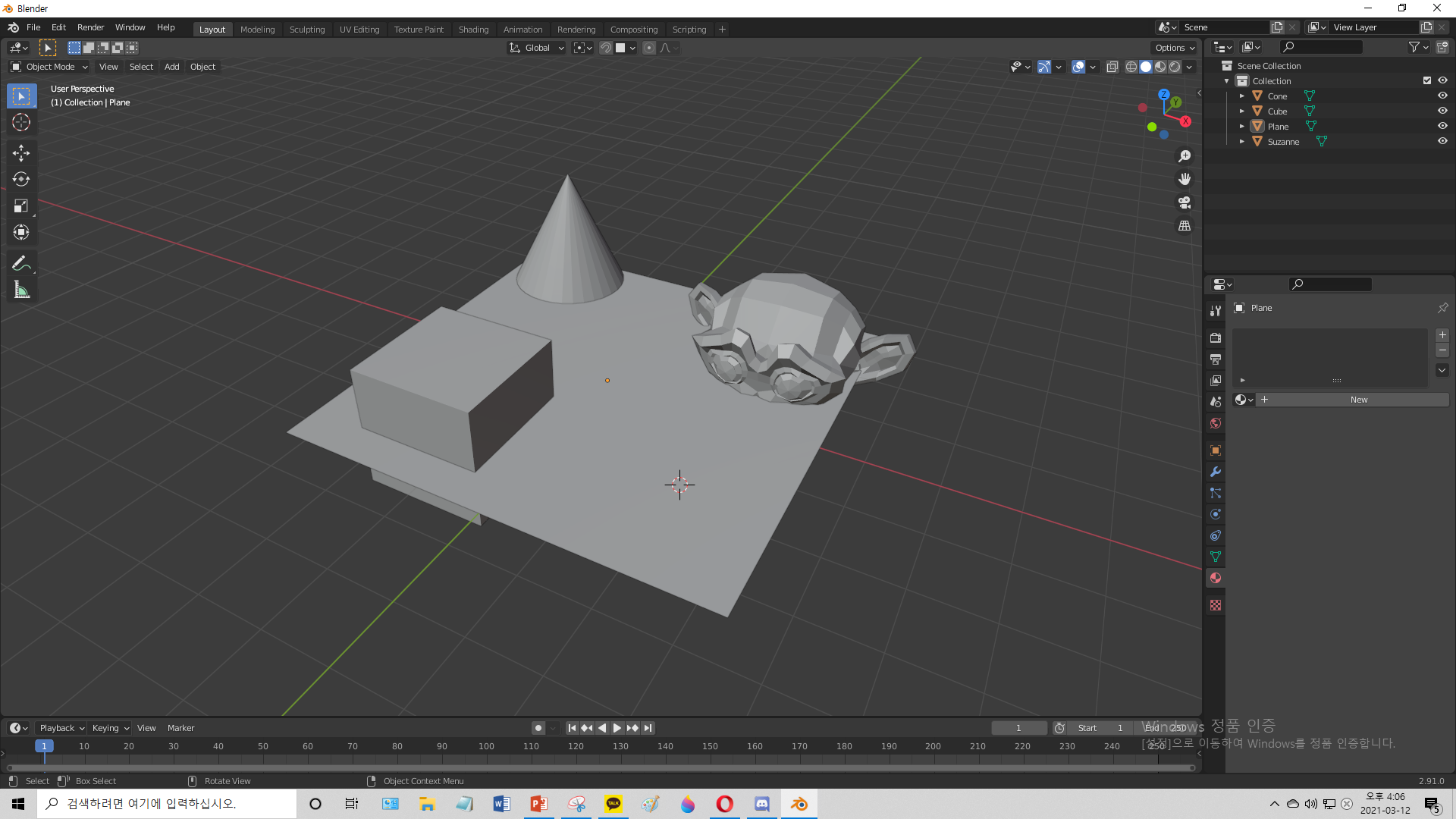Open the Modifier properties wrench tab
Screen dimensions: 1456x819
click(x=1216, y=472)
